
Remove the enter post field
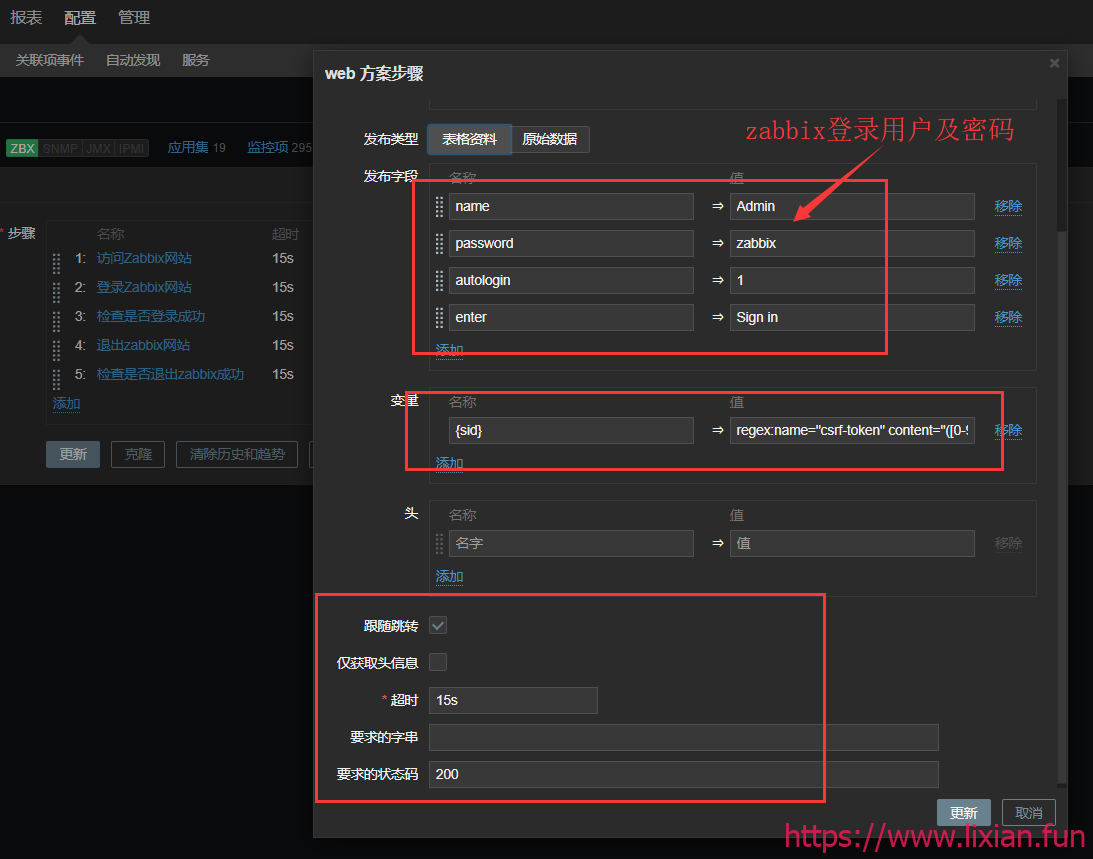point(1008,317)
